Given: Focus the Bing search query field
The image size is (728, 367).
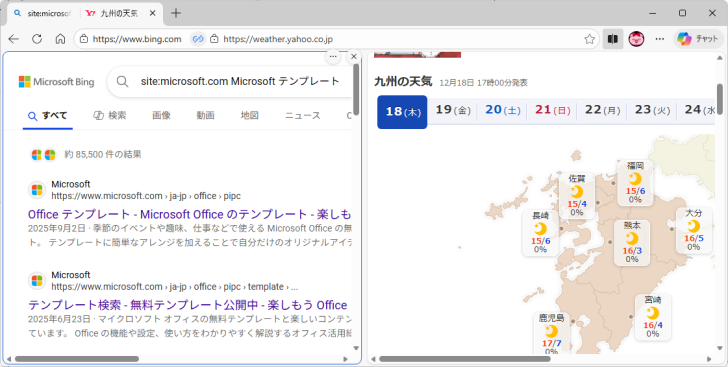Looking at the screenshot, I should click(240, 81).
